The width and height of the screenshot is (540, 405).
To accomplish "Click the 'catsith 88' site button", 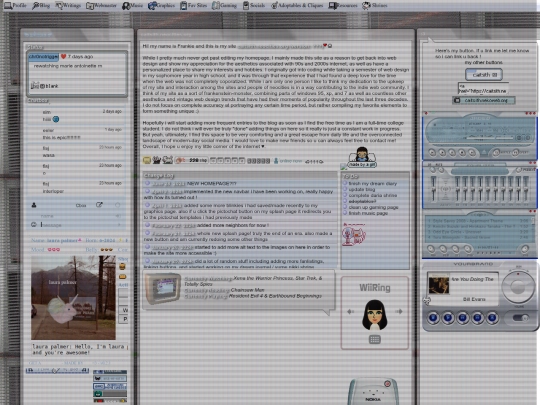I will pyautogui.click(x=484, y=74).
